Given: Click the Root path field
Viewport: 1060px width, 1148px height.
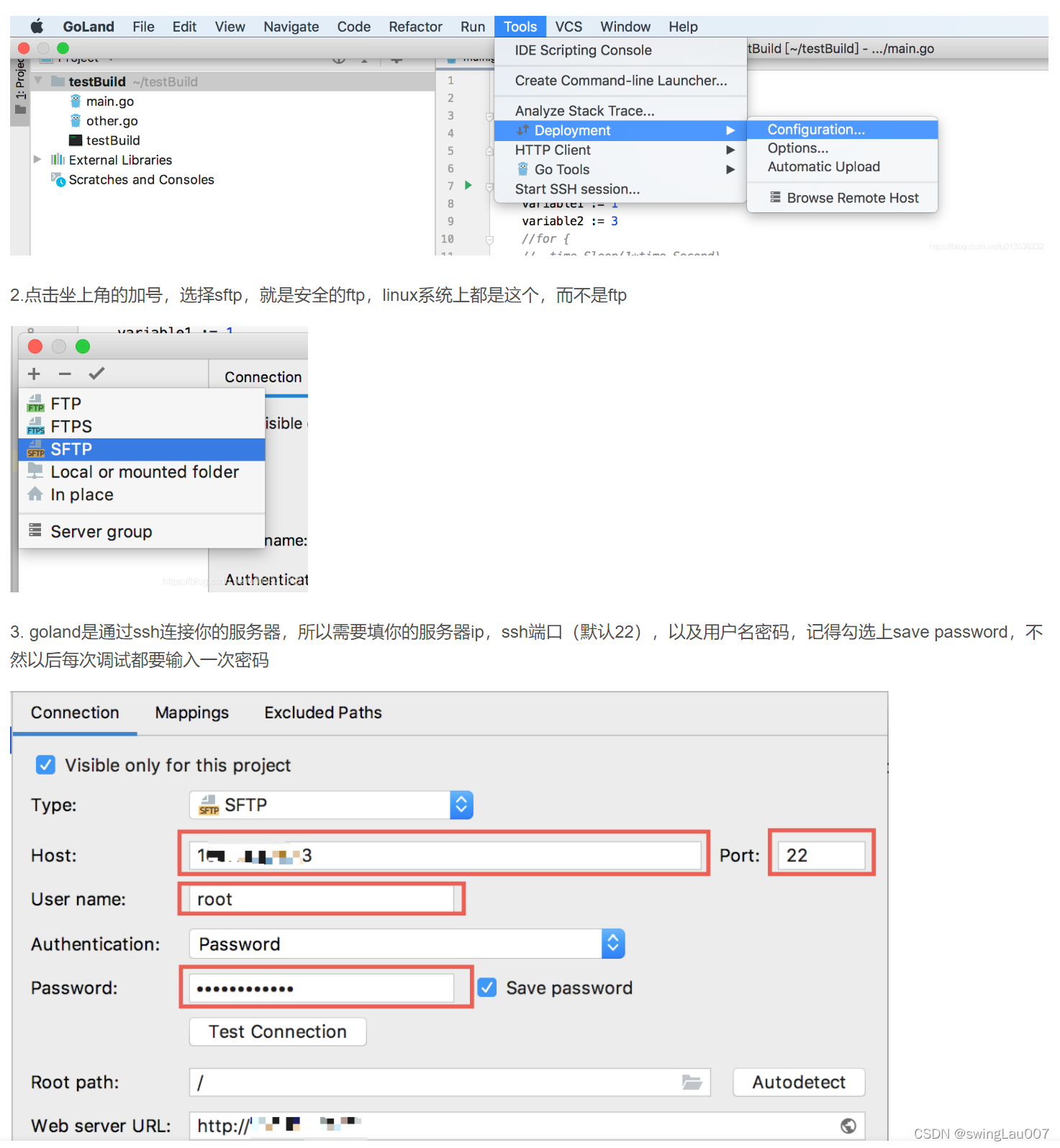Looking at the screenshot, I should point(450,1083).
